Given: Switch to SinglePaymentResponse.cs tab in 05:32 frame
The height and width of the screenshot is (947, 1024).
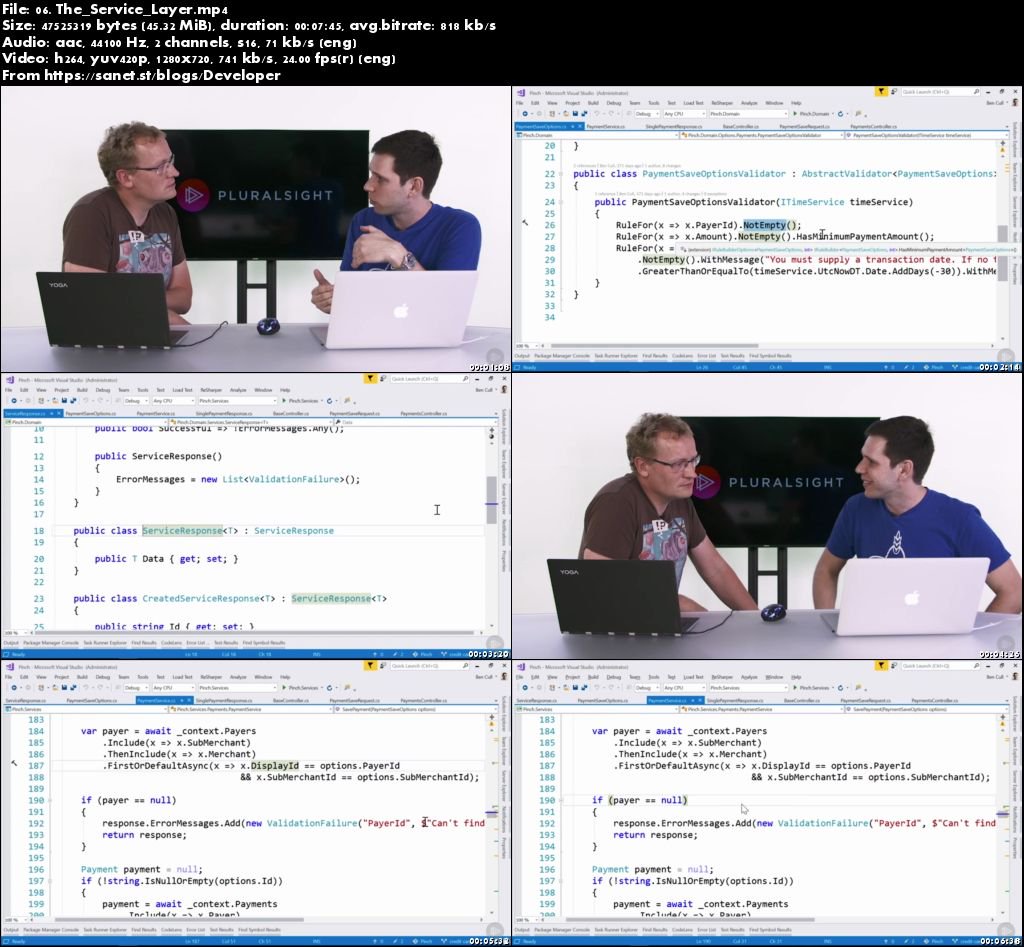Looking at the screenshot, I should (x=224, y=700).
